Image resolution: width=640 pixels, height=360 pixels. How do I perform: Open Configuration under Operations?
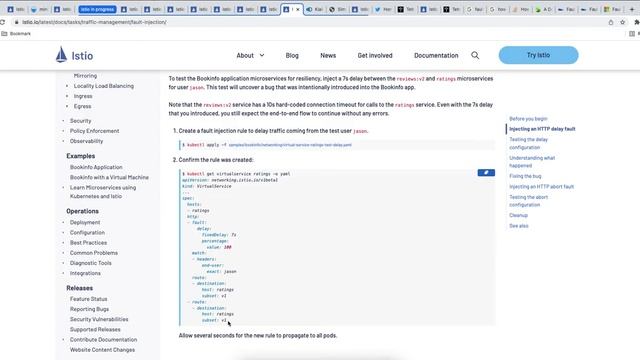(x=87, y=233)
